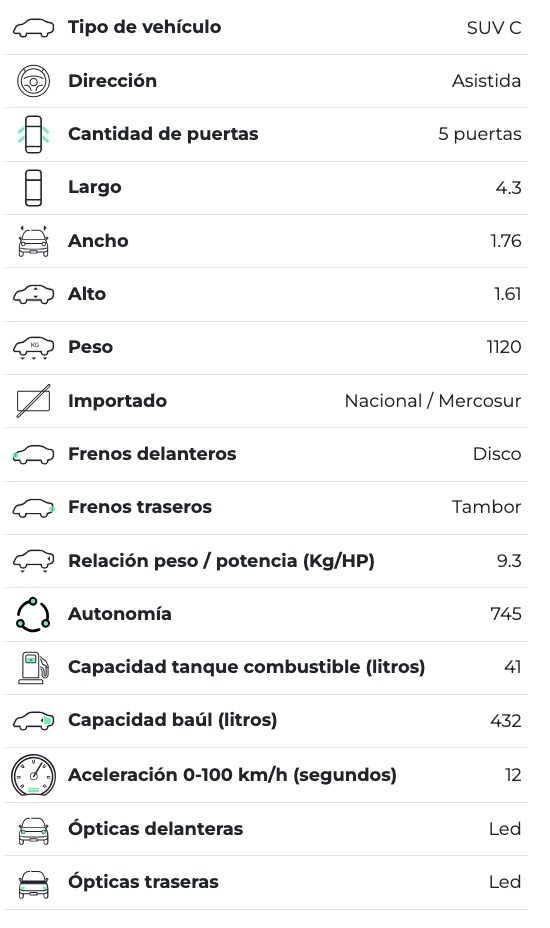The height and width of the screenshot is (928, 550).
Task: Click the circular nodes icon for Autonomía
Action: [34, 614]
